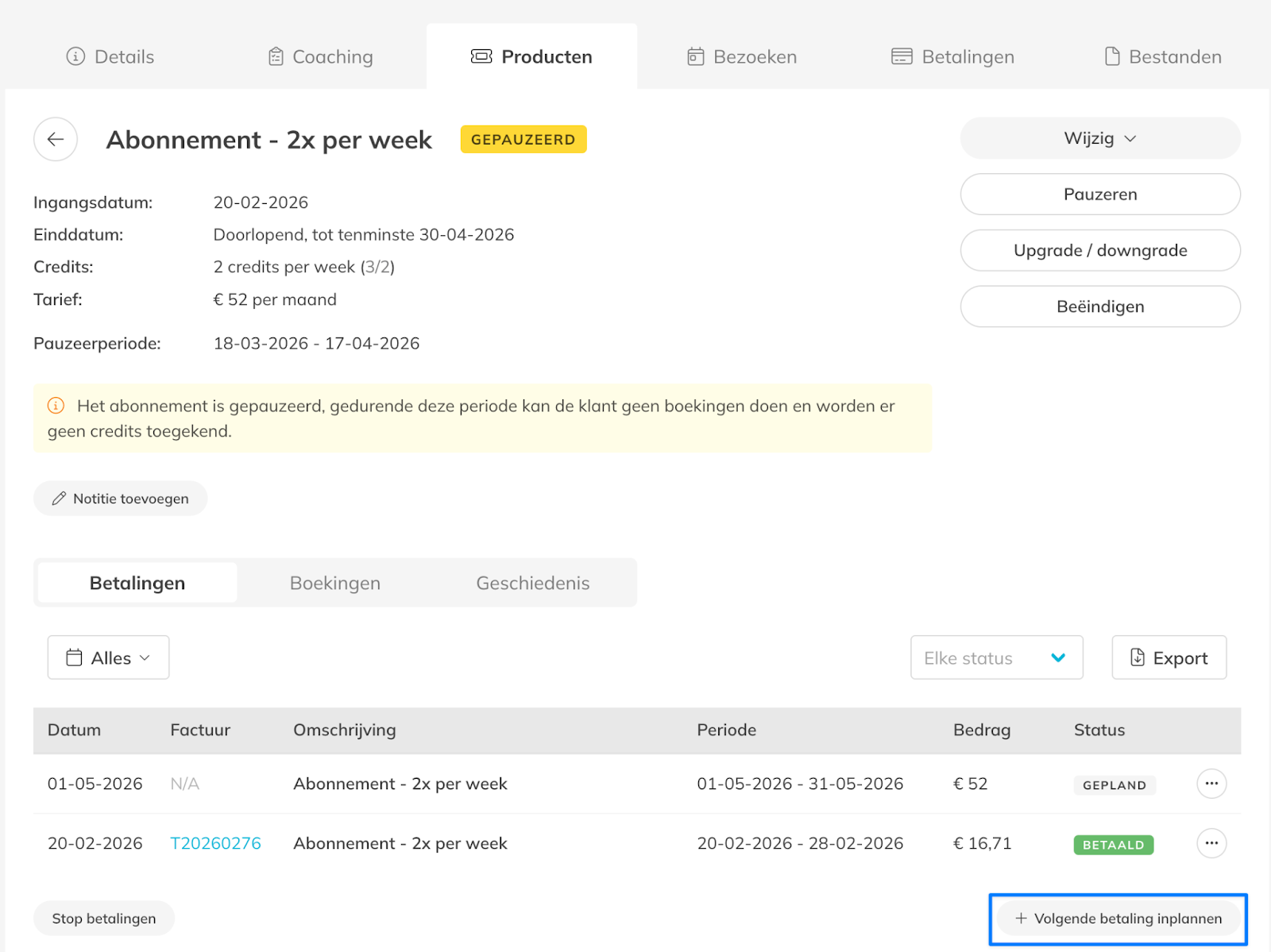Viewport: 1271px width, 952px height.
Task: Switch to the Betalingen top tab
Action: (x=952, y=57)
